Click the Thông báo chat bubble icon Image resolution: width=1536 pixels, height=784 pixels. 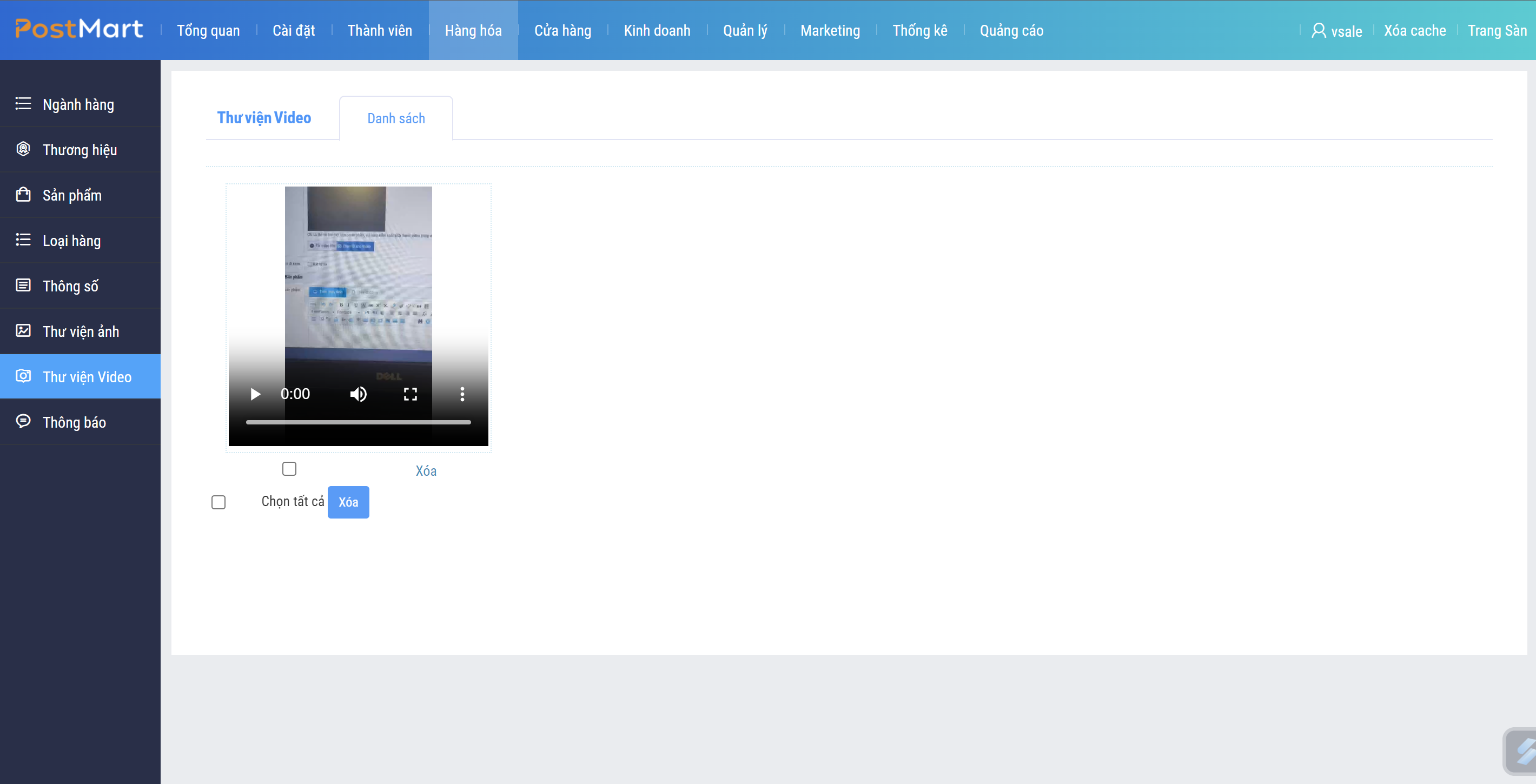pos(23,422)
